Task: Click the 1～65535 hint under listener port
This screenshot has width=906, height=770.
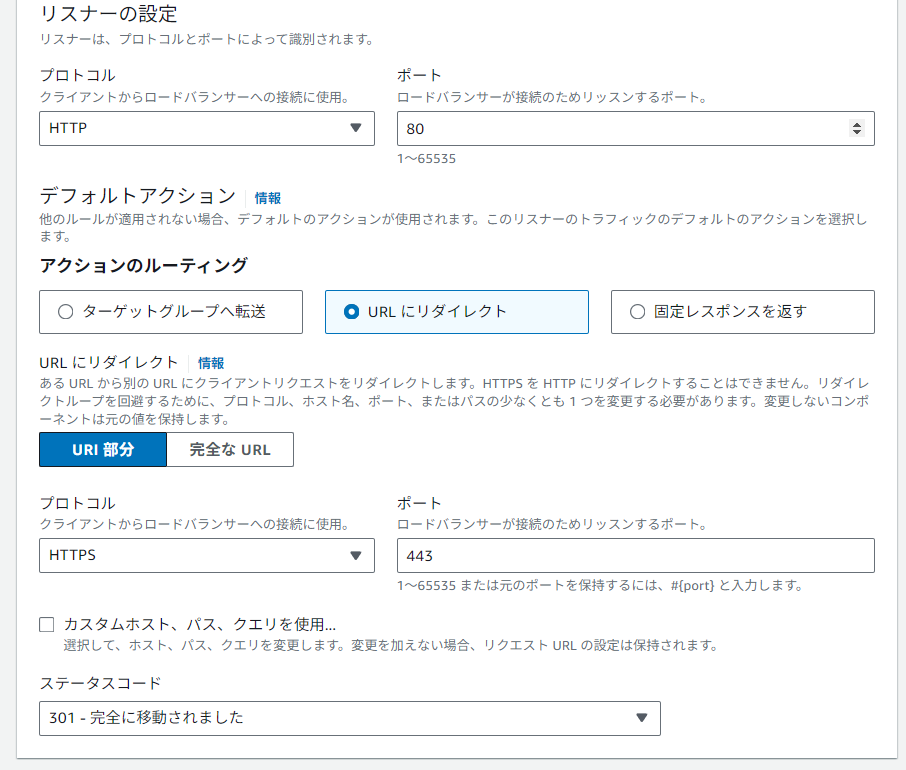Action: tap(426, 159)
